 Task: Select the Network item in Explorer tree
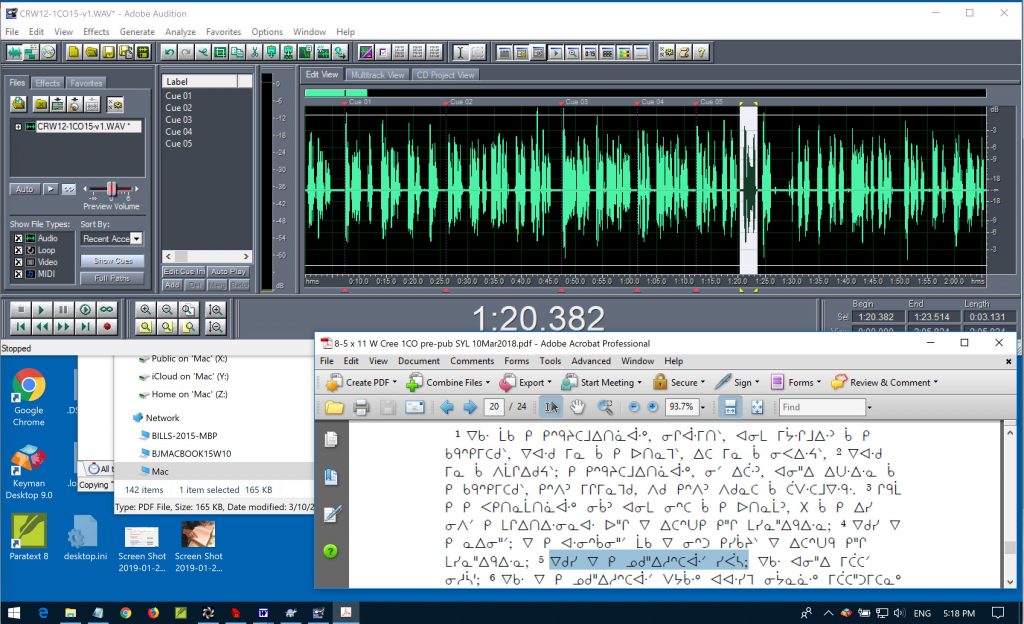pos(162,418)
